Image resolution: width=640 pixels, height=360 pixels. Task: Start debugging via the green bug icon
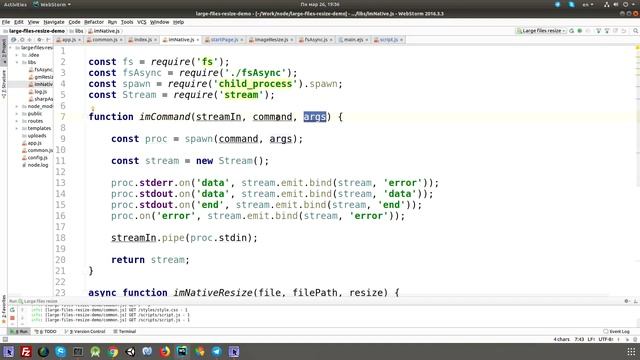(x=580, y=31)
